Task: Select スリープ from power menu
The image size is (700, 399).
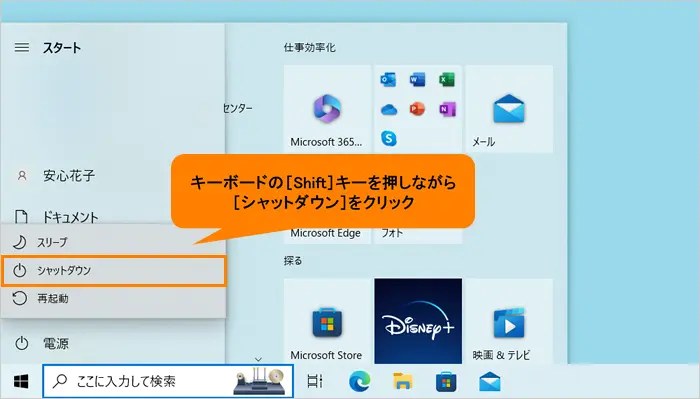Action: click(114, 242)
